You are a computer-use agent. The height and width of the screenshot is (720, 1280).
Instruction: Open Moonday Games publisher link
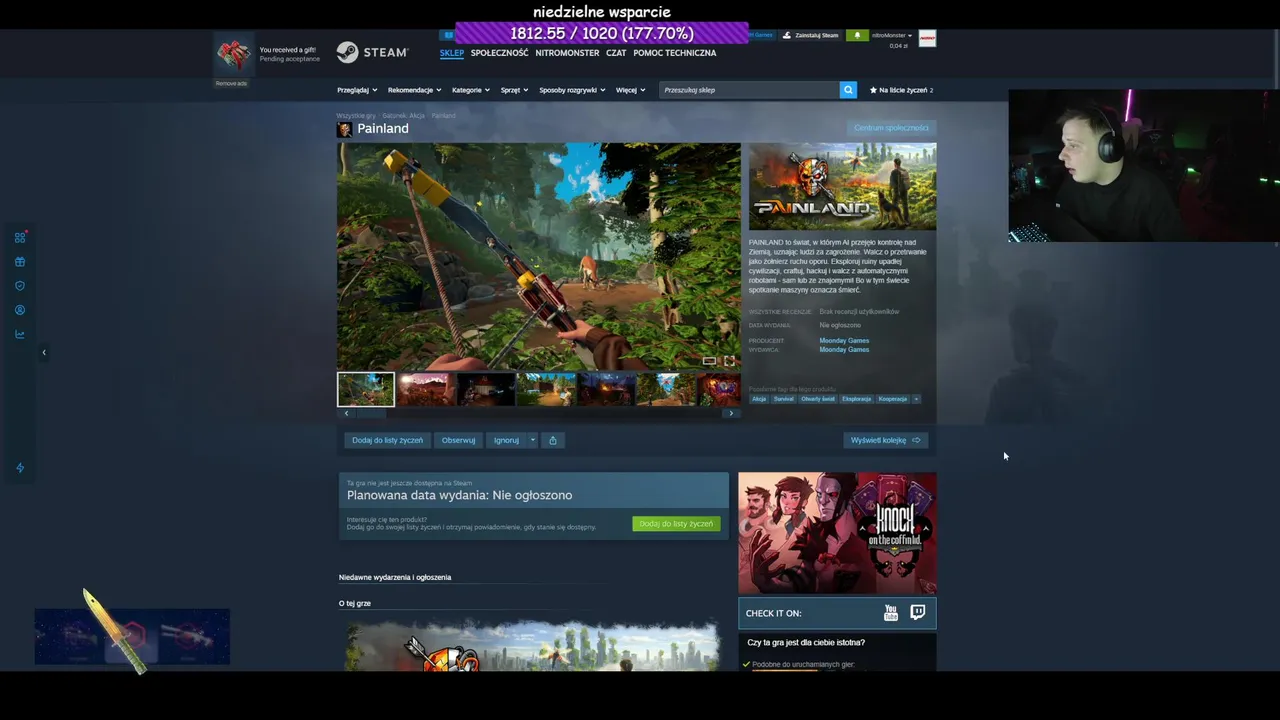(844, 350)
